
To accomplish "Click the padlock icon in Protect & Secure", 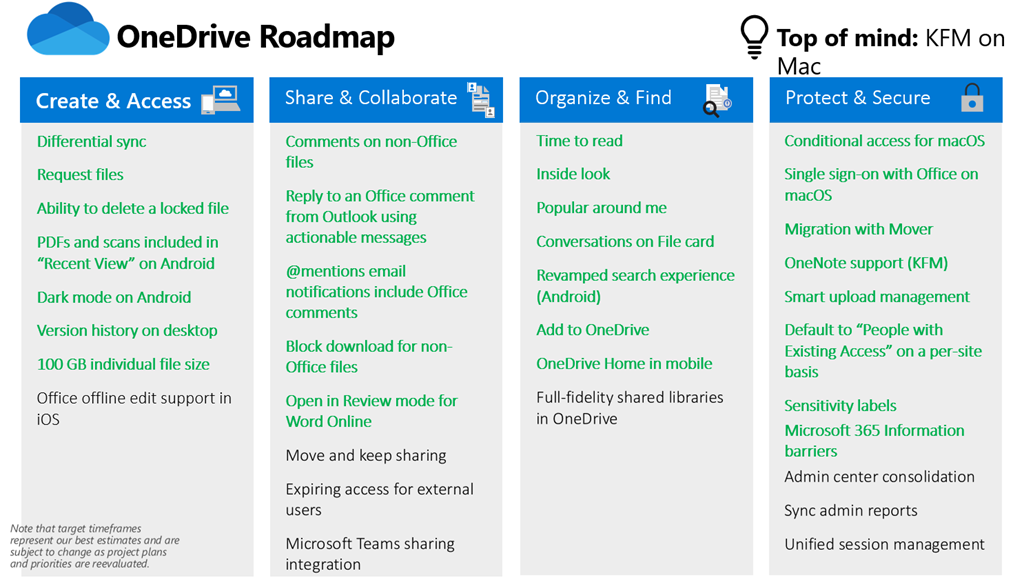I will (970, 98).
